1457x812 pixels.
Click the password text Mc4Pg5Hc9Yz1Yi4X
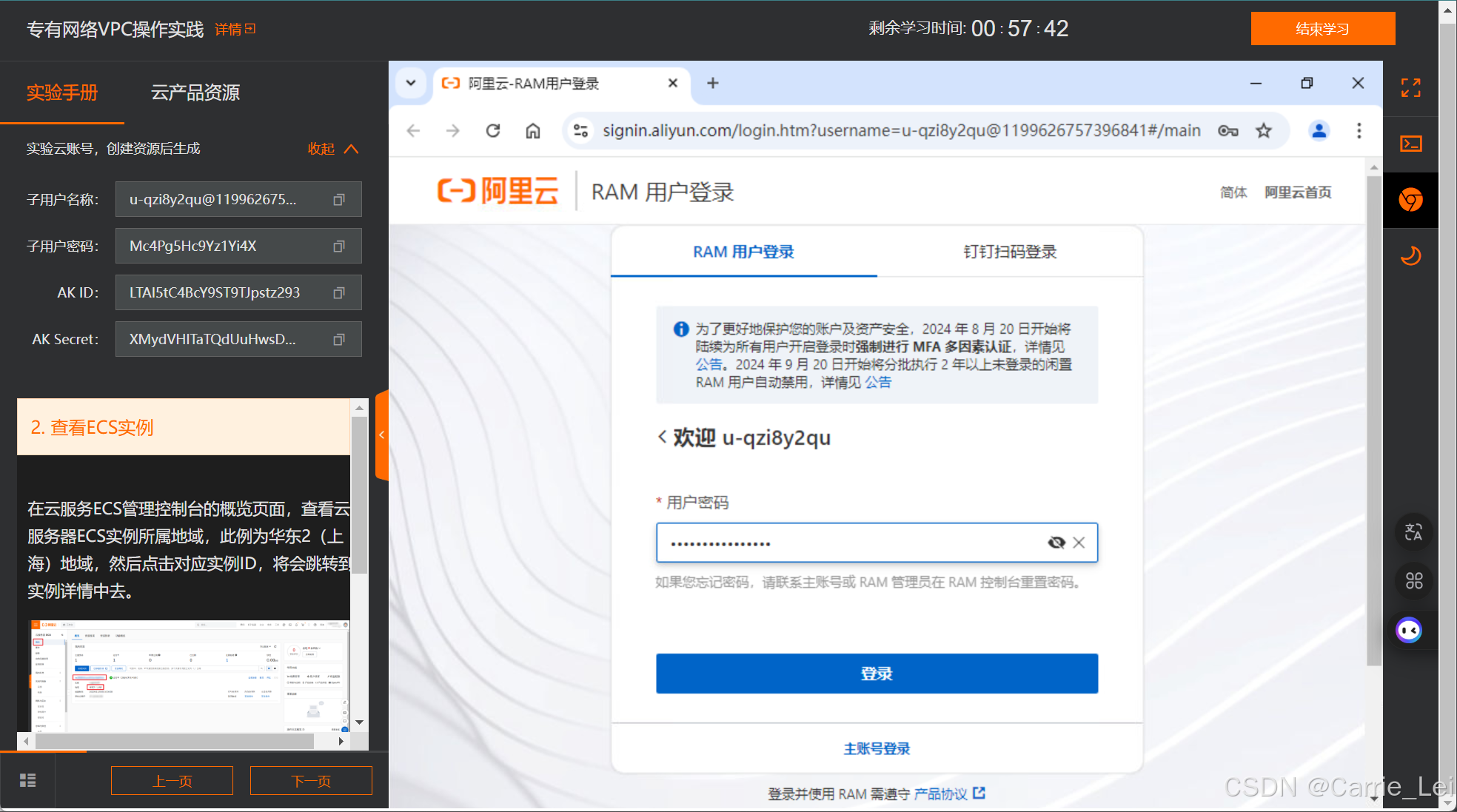pyautogui.click(x=192, y=246)
